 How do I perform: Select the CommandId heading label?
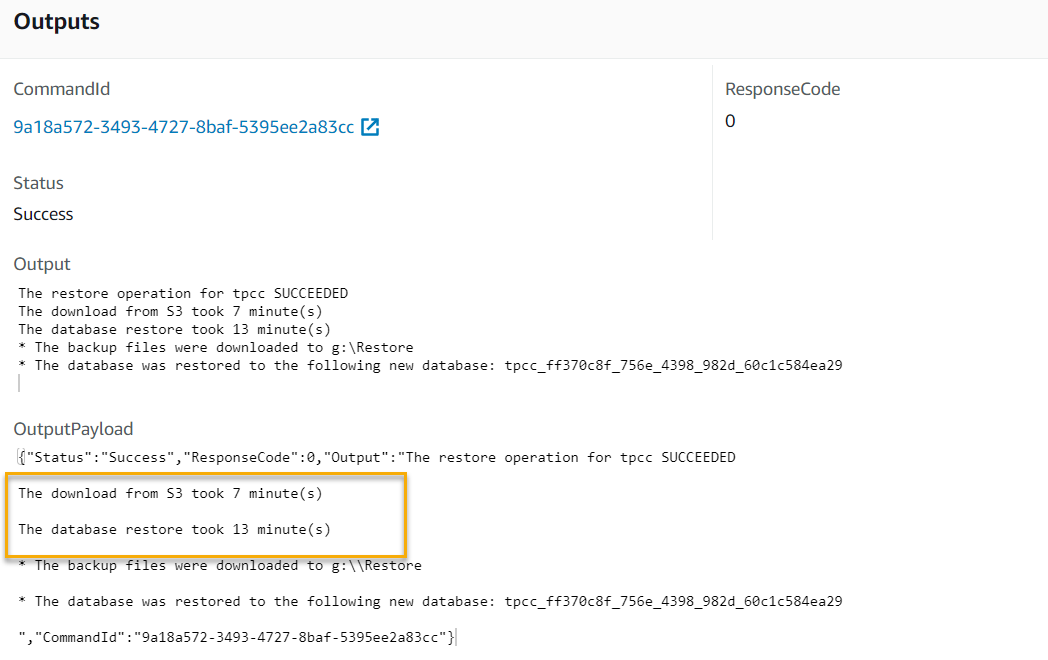(61, 89)
